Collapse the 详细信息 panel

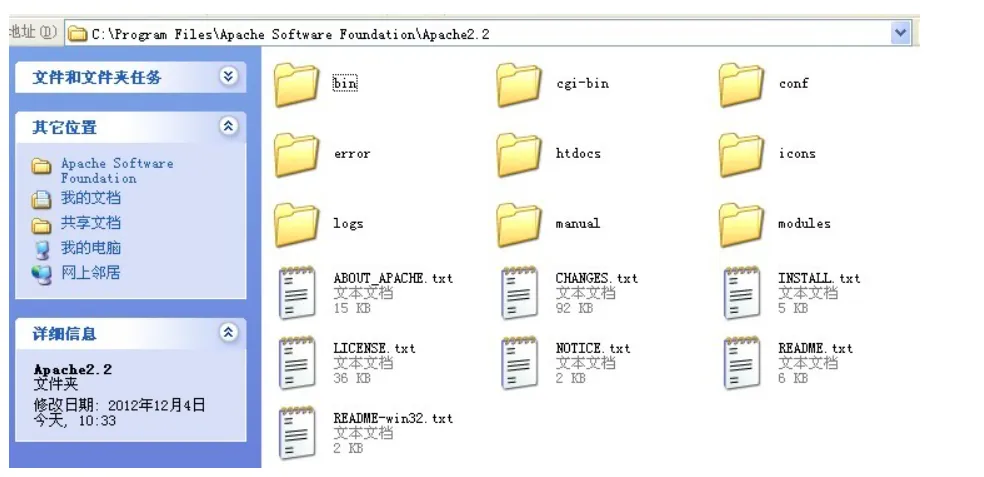click(x=228, y=332)
